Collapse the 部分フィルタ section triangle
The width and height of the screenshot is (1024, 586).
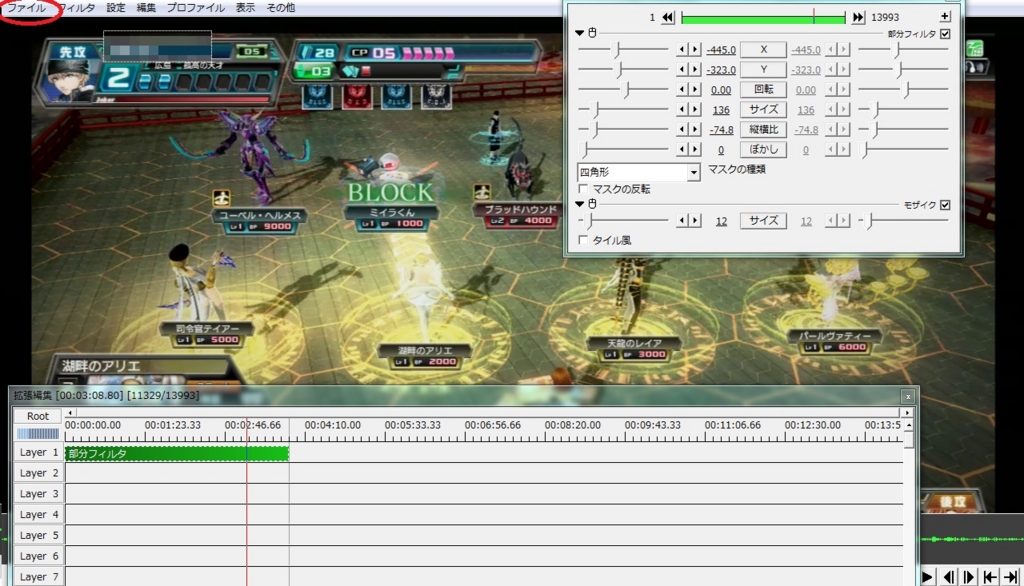coord(579,33)
